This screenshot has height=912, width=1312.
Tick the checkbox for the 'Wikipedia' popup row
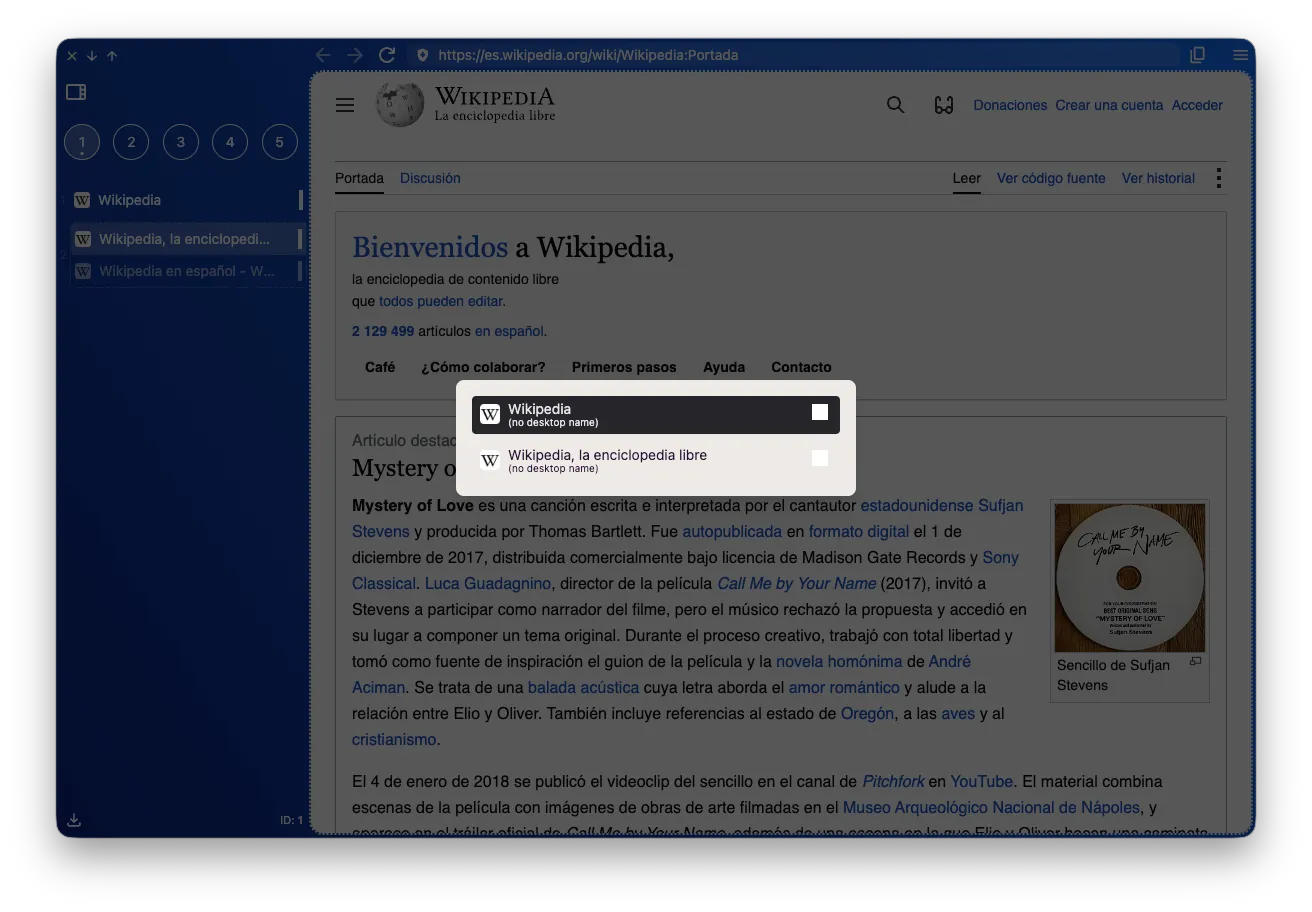(820, 412)
